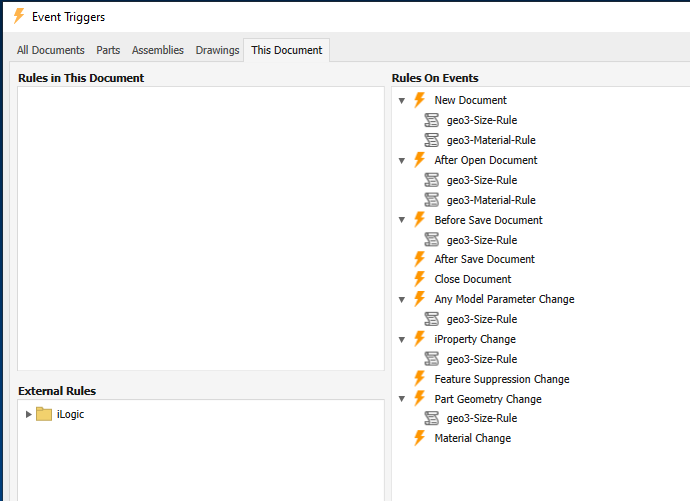Click the lightning icon beside New Document
This screenshot has height=501, width=690.
pyautogui.click(x=420, y=100)
